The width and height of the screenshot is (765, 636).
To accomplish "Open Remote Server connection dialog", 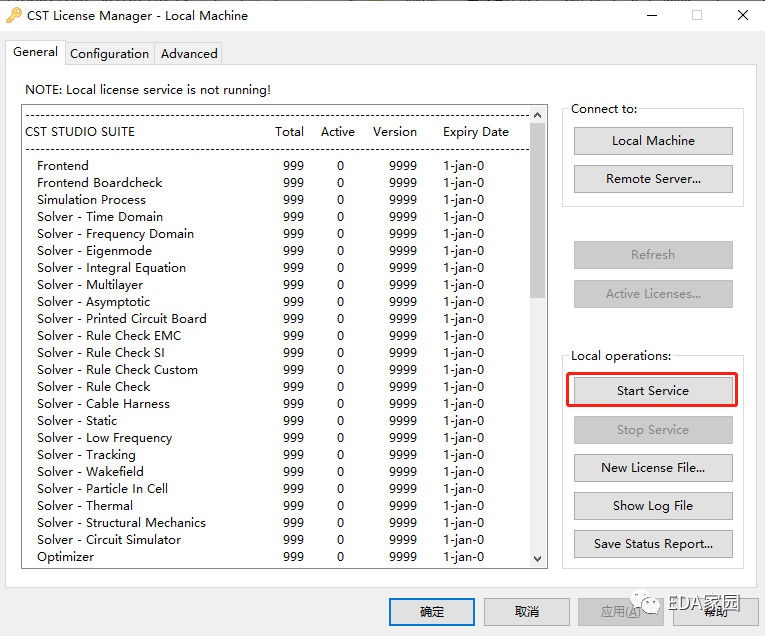I will pos(653,179).
